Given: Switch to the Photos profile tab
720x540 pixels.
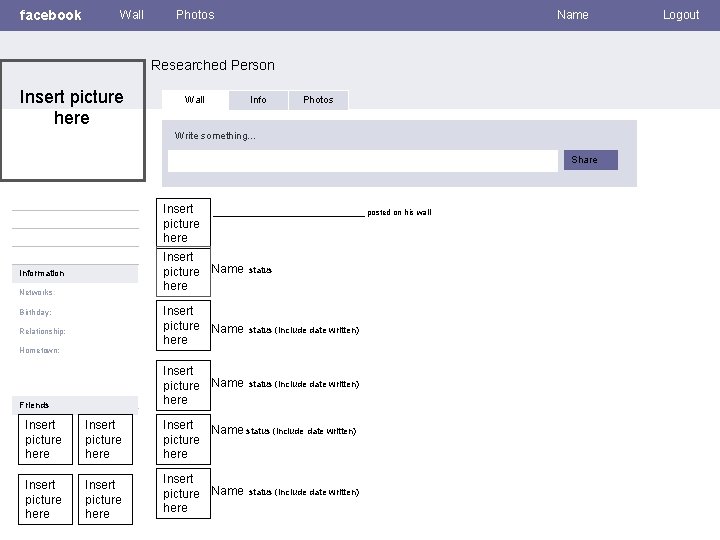Looking at the screenshot, I should point(318,100).
